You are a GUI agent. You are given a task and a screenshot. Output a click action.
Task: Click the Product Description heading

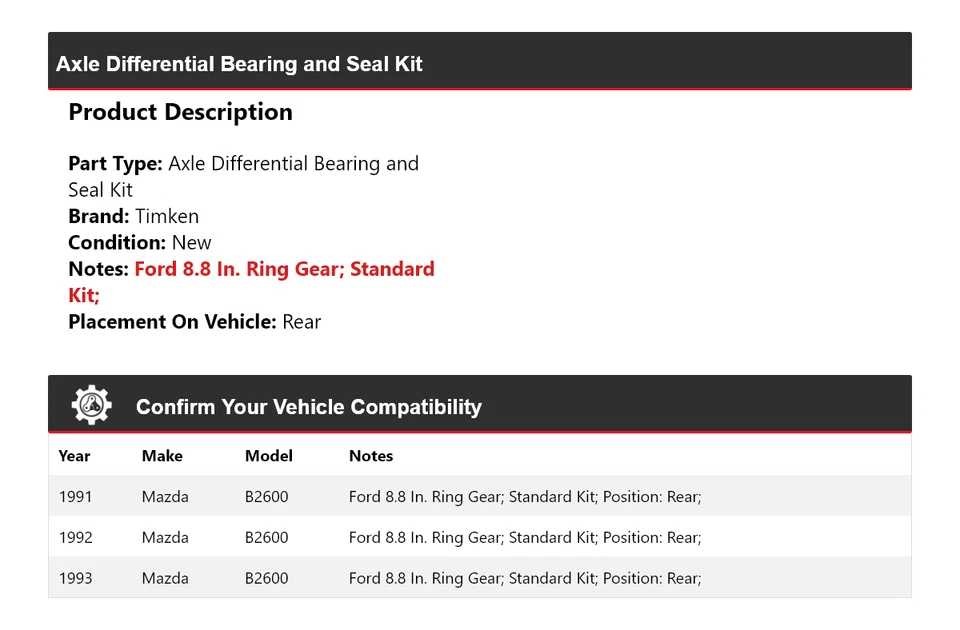click(180, 112)
